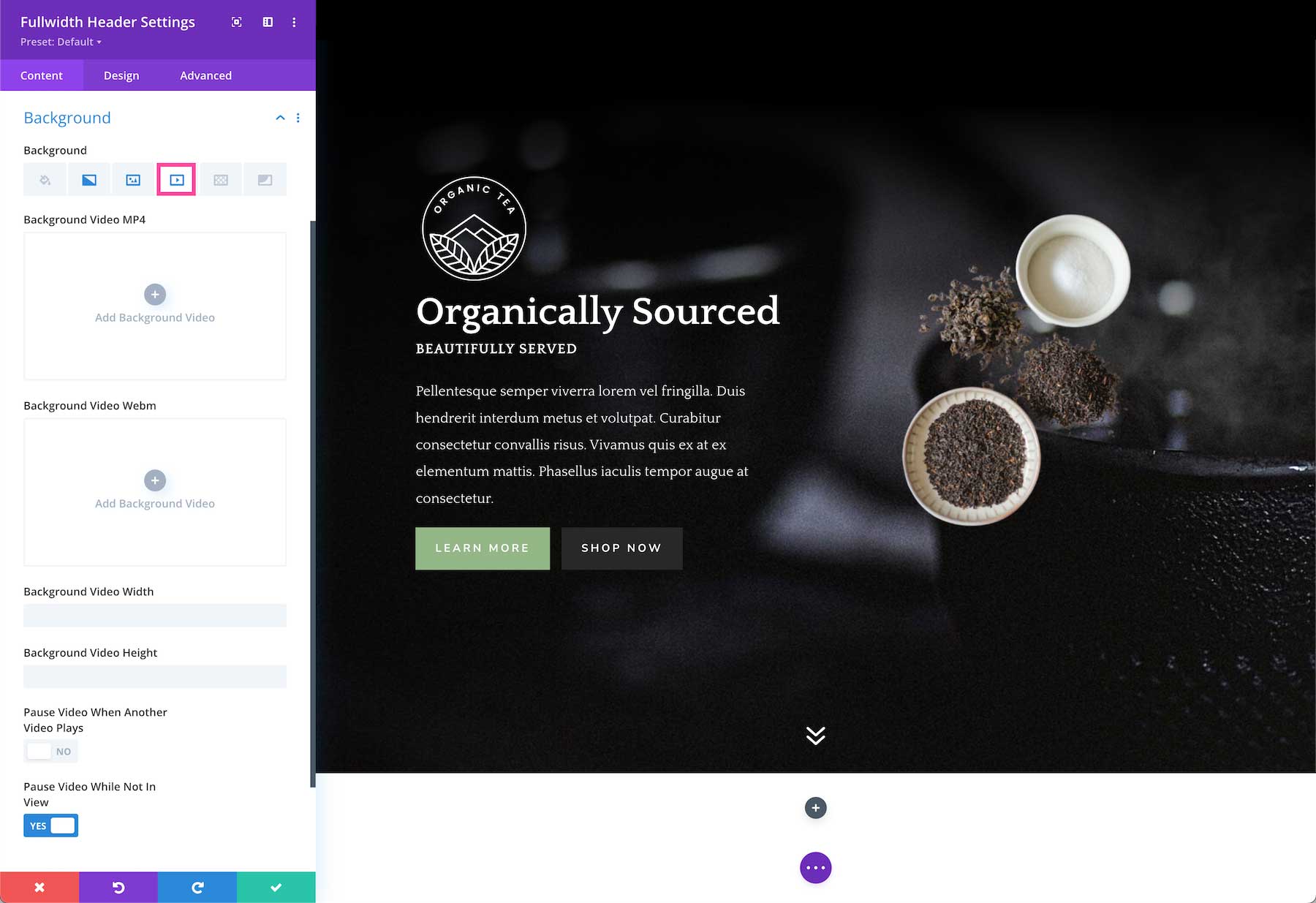Click the green save checkmark button
Viewport: 1316px width, 903px height.
pyautogui.click(x=276, y=887)
